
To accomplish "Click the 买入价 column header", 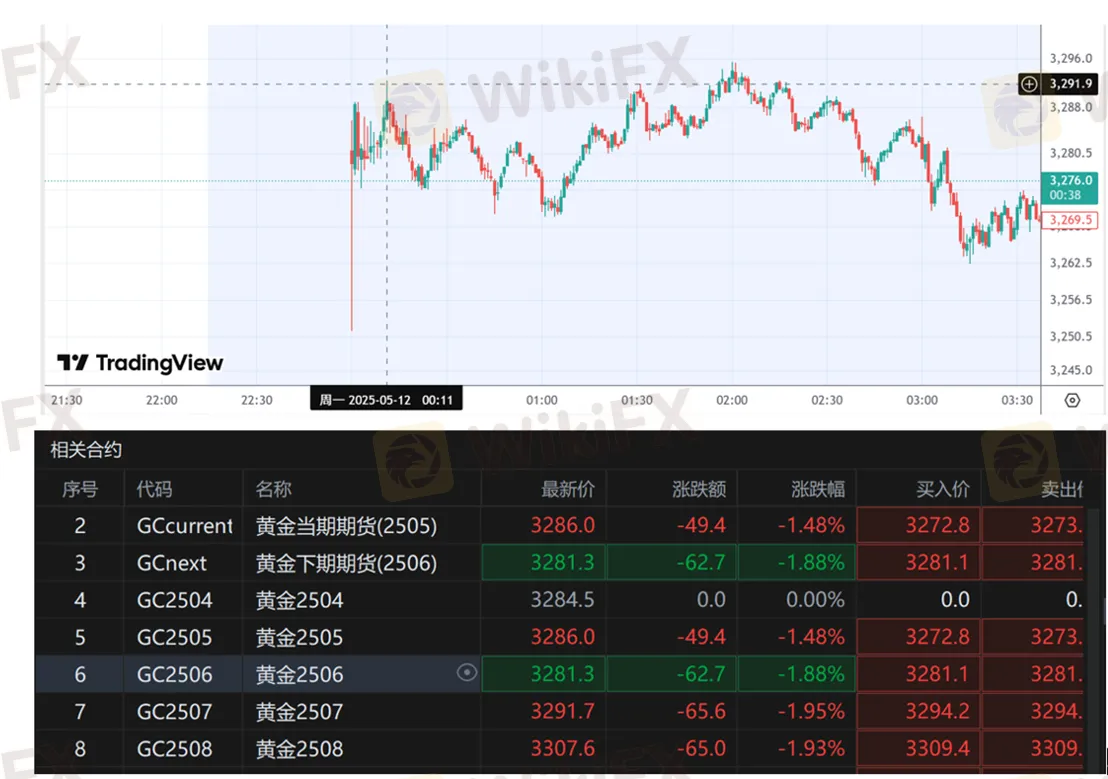I will 943,489.
